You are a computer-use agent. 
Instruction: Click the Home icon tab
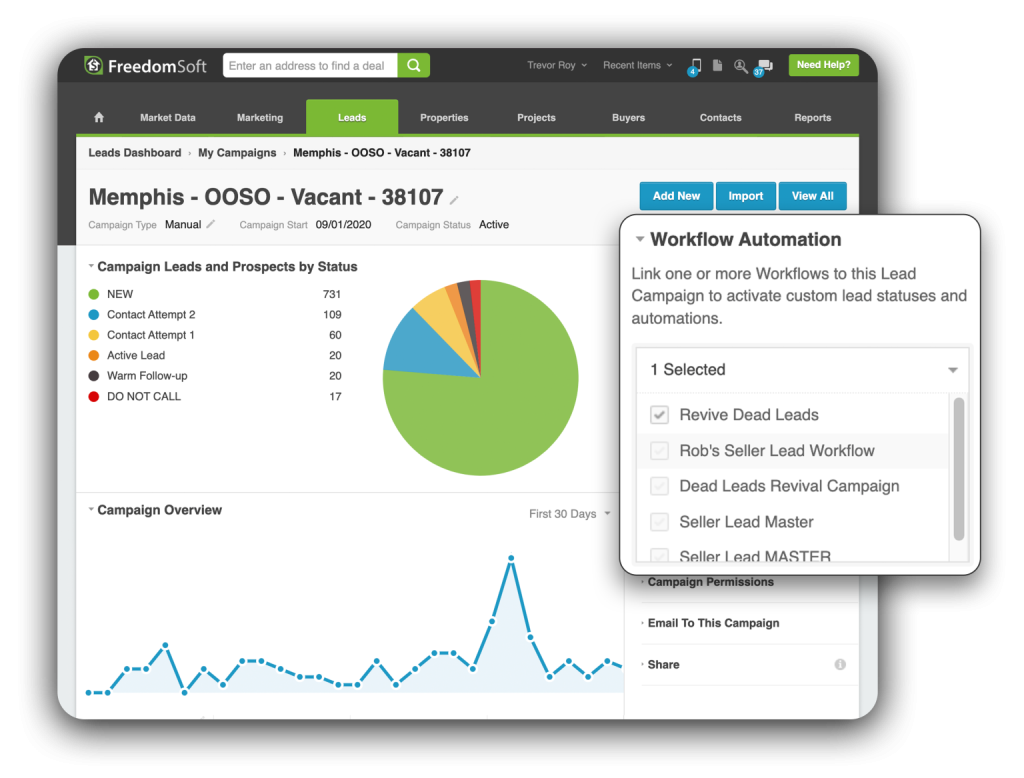[x=99, y=118]
